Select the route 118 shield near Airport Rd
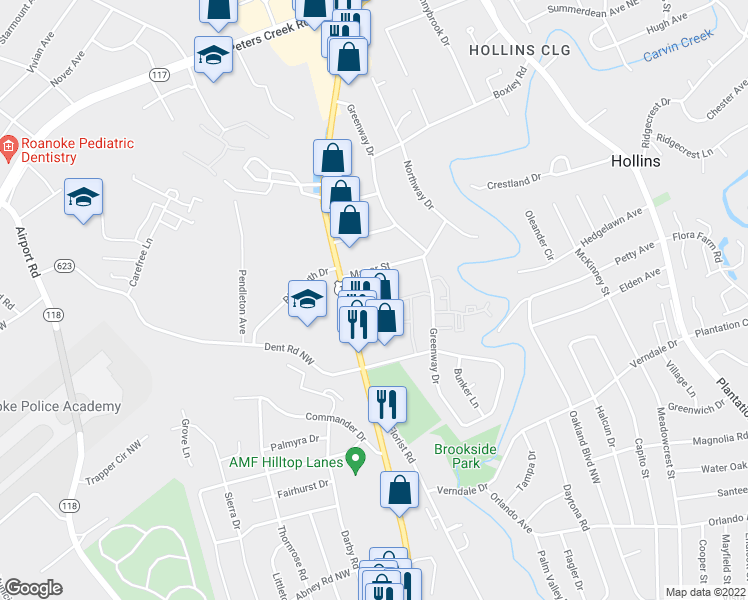 [53, 315]
